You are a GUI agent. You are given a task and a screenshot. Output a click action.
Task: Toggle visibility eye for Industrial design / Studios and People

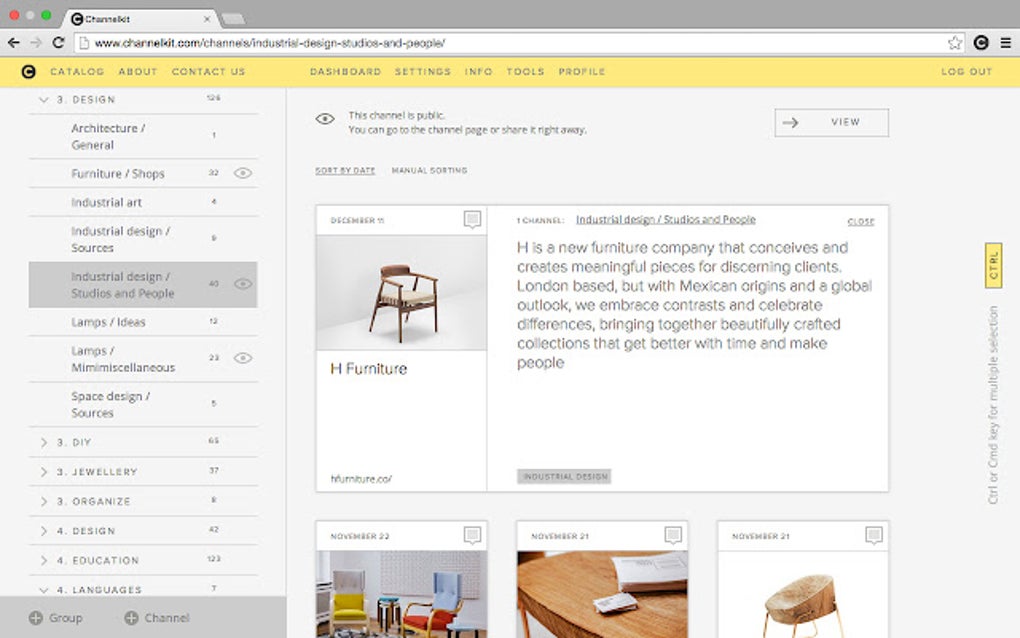pos(243,284)
